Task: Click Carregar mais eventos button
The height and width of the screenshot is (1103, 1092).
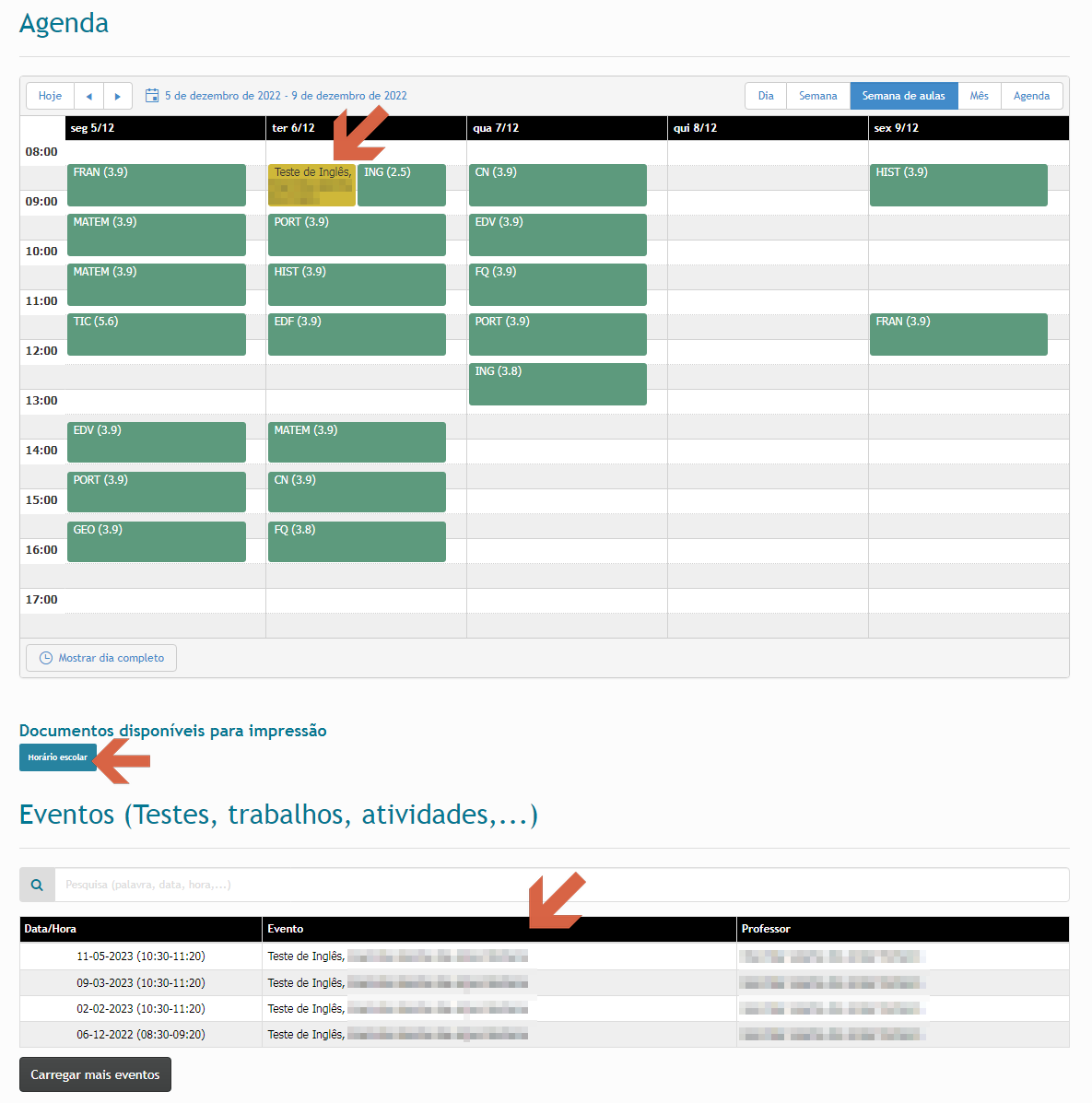Action: coord(95,1074)
